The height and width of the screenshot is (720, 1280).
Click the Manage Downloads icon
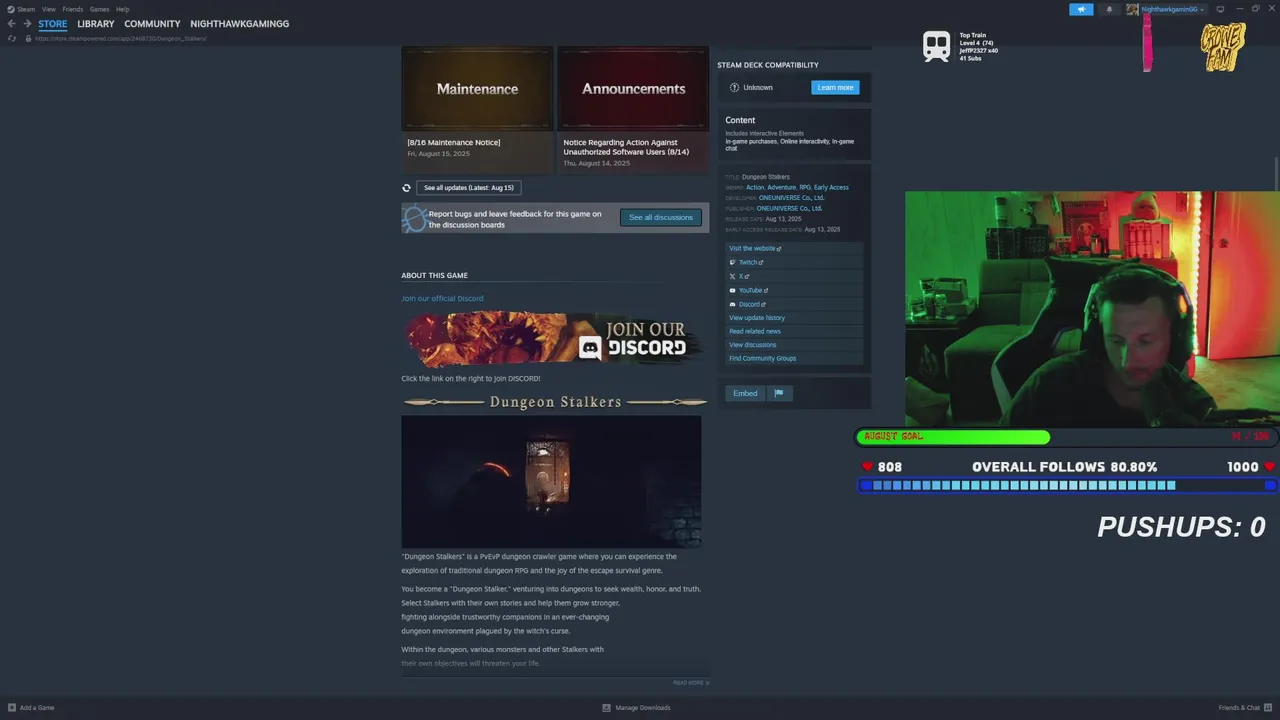606,708
